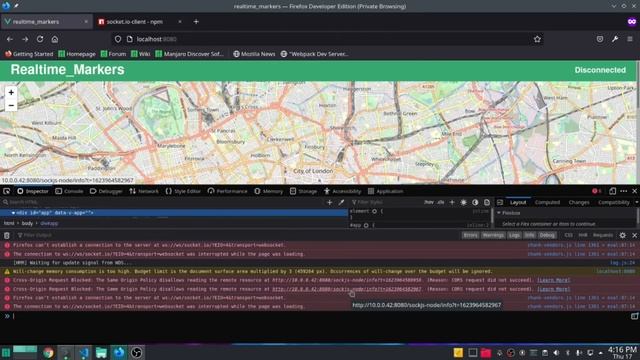The image size is (640, 360).
Task: Toggle the Warnings console filter
Action: click(x=493, y=235)
